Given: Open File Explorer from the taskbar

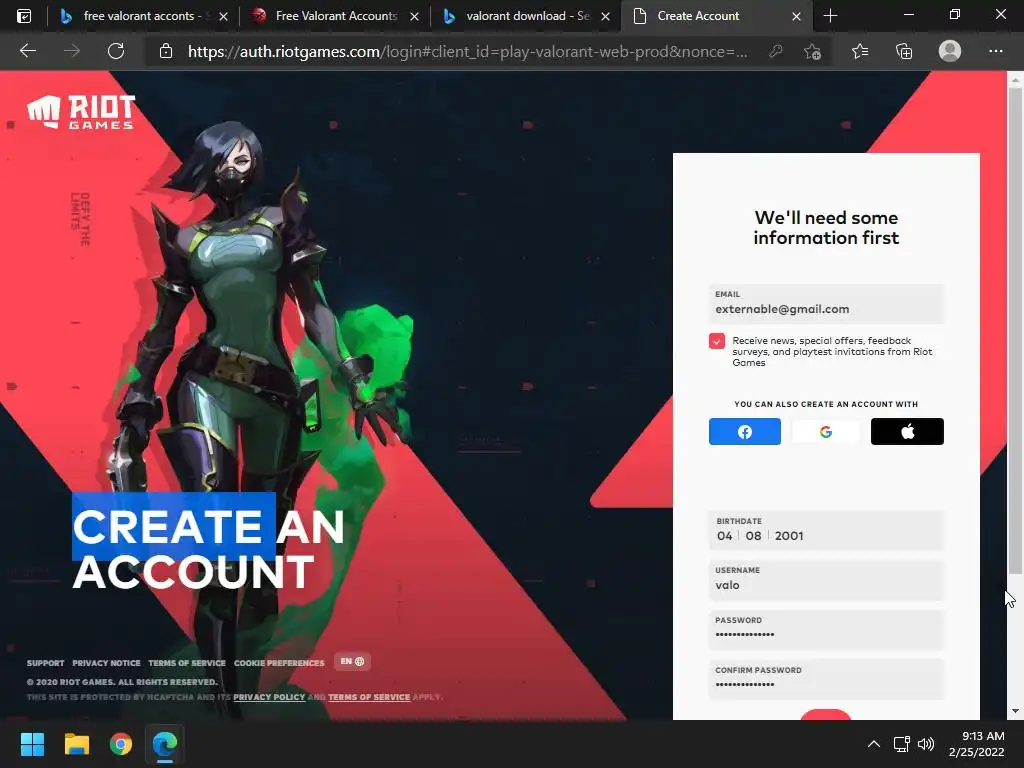Looking at the screenshot, I should [x=76, y=744].
